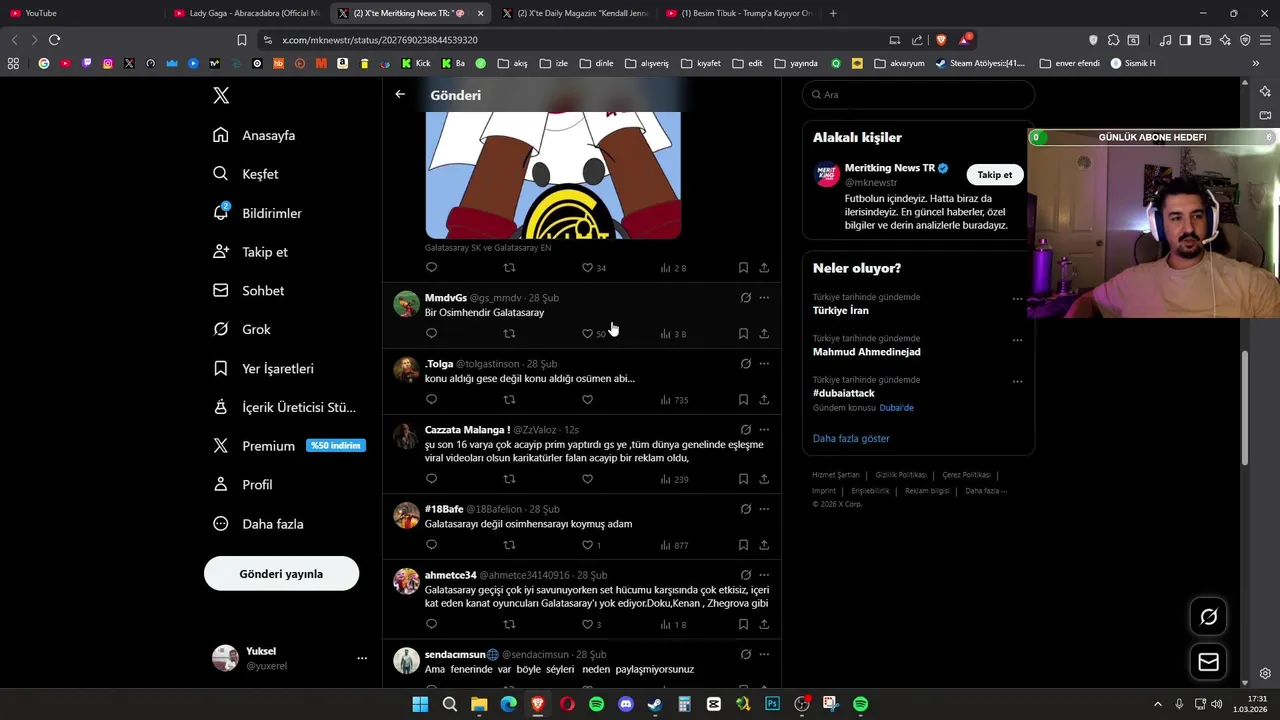Click the Brave shields icon
Viewport: 1280px width, 720px height.
(941, 40)
